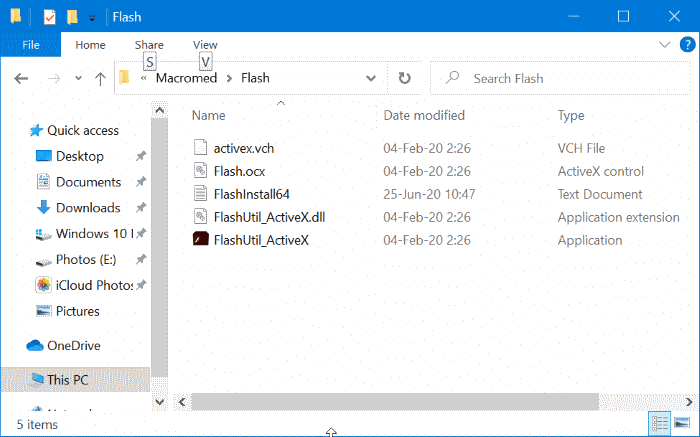Image resolution: width=700 pixels, height=437 pixels.
Task: Open Help with the question mark icon
Action: tap(688, 44)
